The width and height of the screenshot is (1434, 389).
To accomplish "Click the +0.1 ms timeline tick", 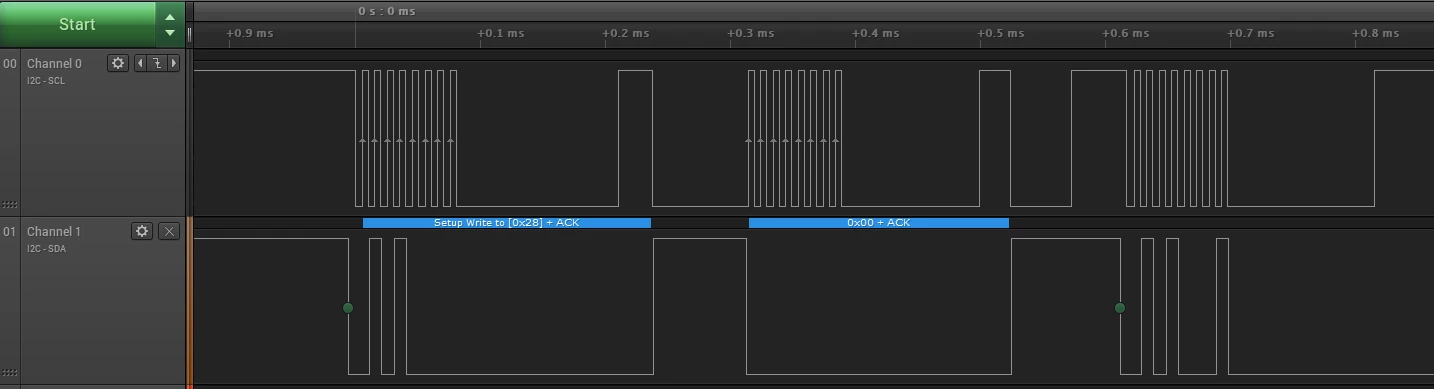I will click(x=500, y=33).
